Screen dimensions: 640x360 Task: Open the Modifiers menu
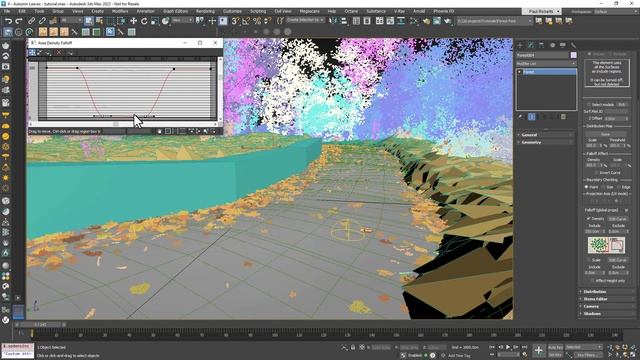[x=120, y=11]
